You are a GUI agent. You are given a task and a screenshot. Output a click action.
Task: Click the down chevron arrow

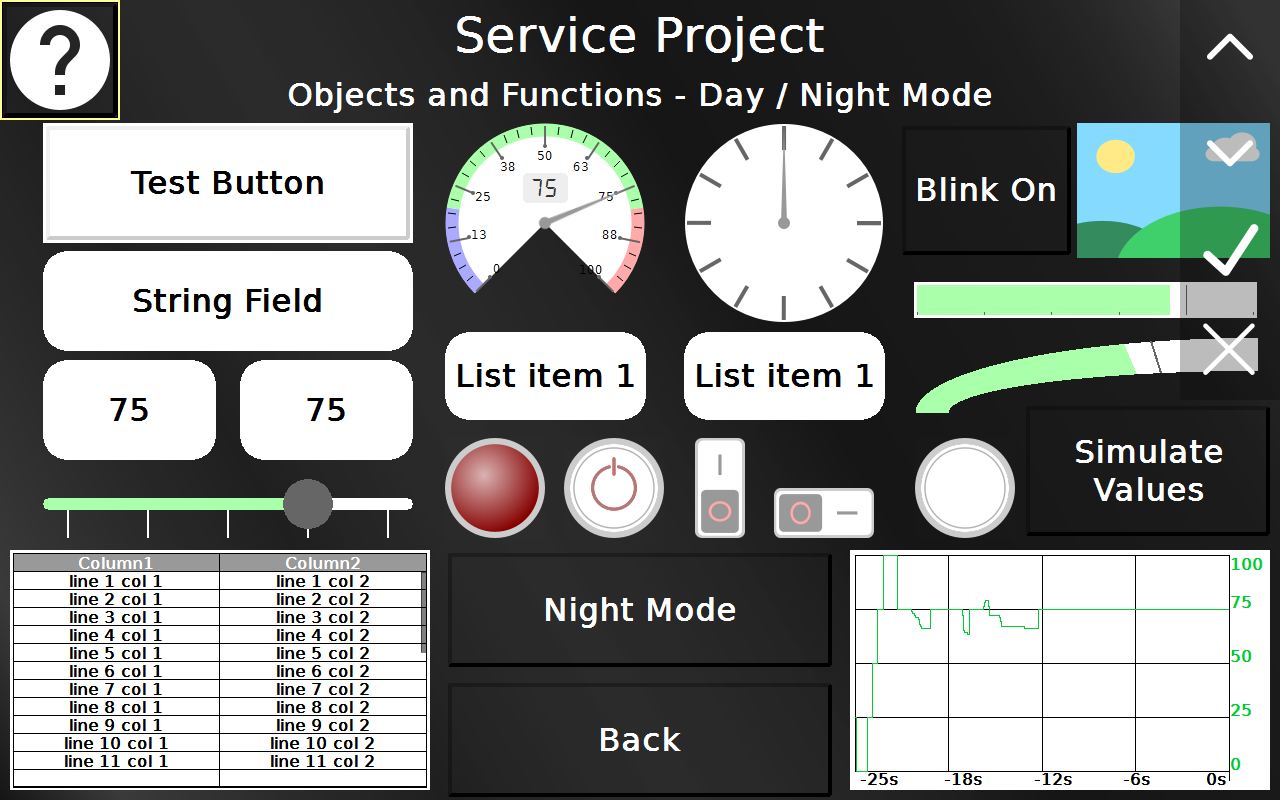point(1229,151)
